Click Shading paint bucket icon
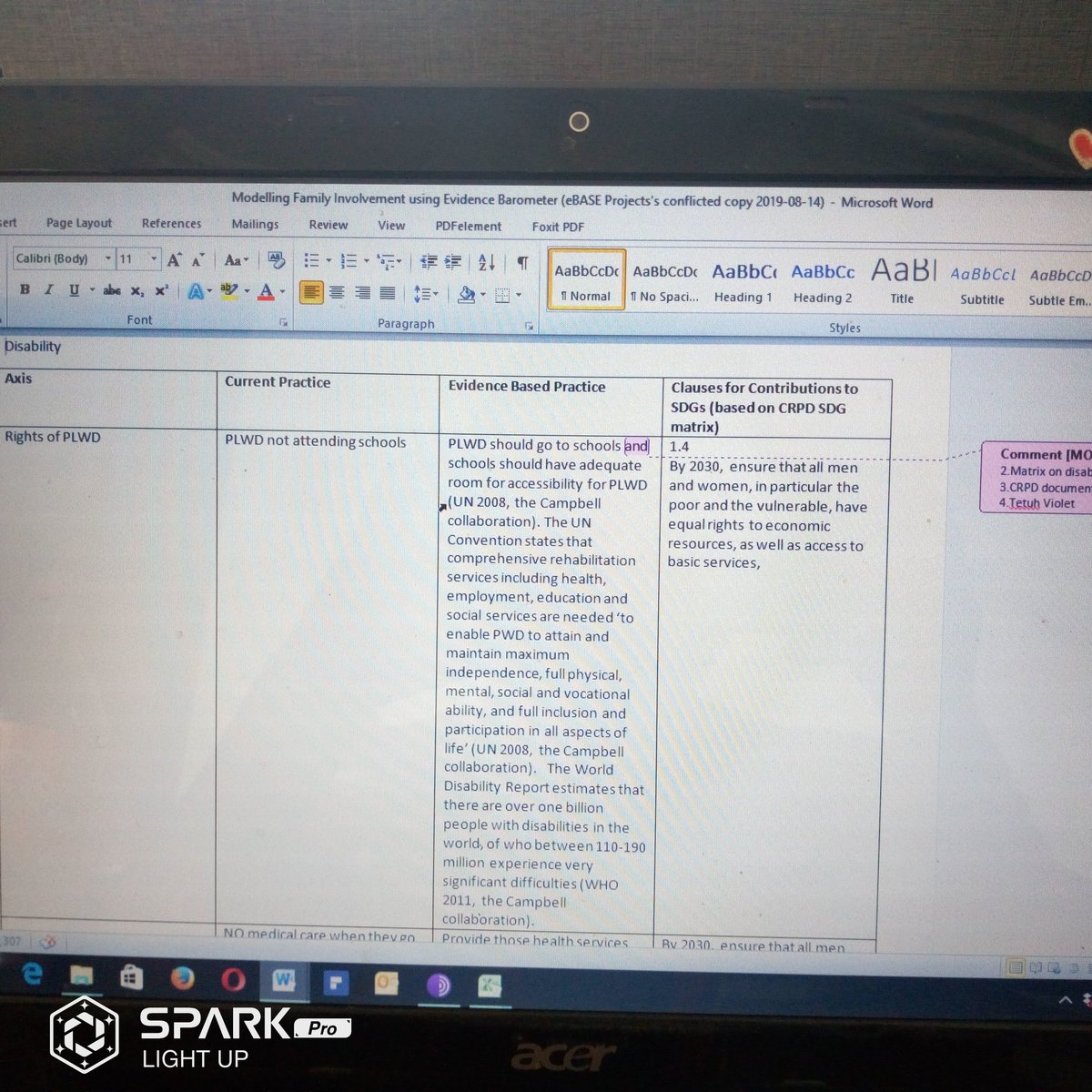The image size is (1092, 1092). 467,295
